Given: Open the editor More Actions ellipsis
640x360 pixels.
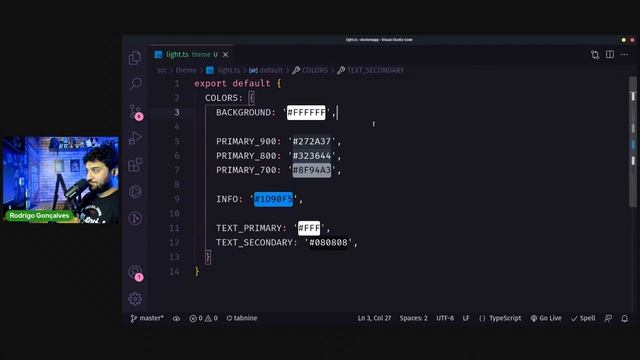Looking at the screenshot, I should tap(624, 54).
